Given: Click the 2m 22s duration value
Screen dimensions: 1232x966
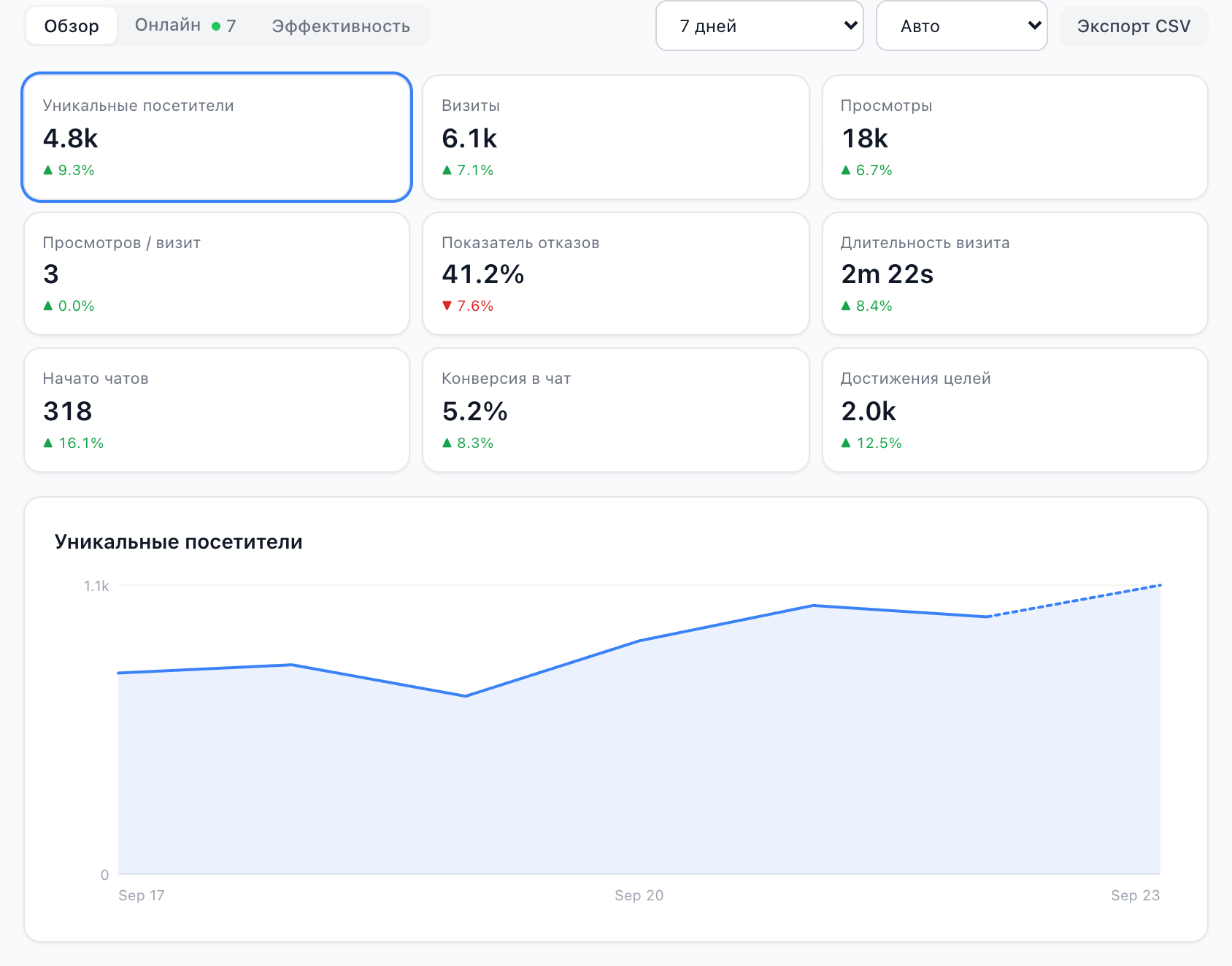Looking at the screenshot, I should pos(888,274).
